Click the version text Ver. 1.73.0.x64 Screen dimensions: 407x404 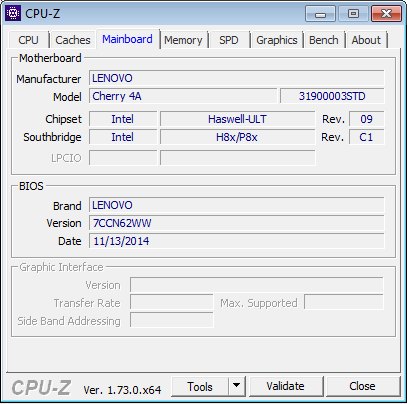(x=122, y=390)
